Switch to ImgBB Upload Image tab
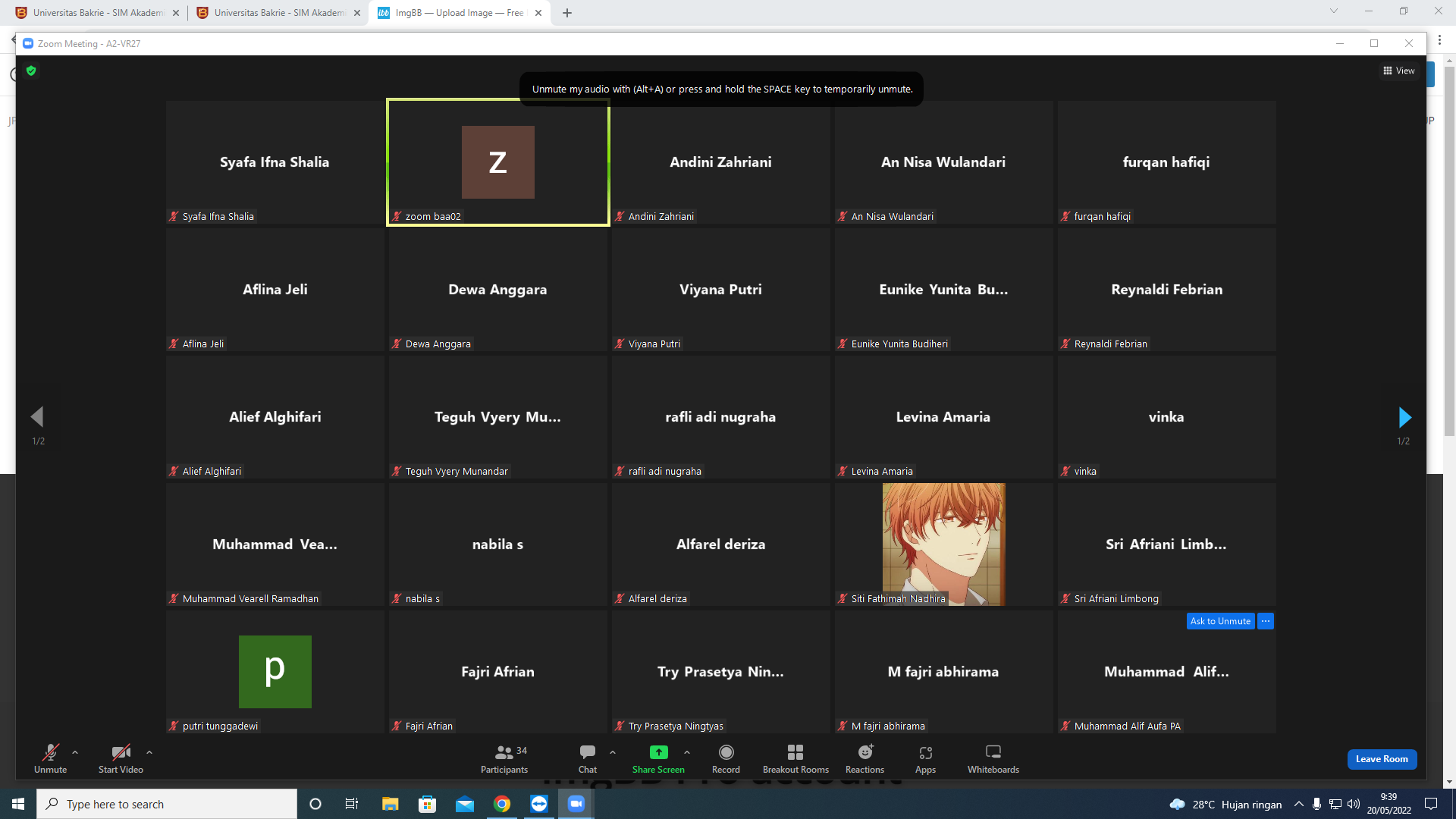Viewport: 1456px width, 819px height. click(x=460, y=13)
